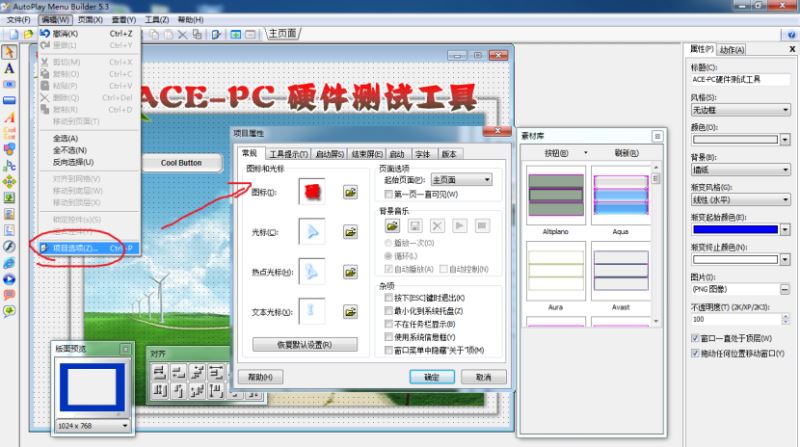The width and height of the screenshot is (800, 447).
Task: Choose 全选(A) from the edit menu
Action: [x=65, y=138]
